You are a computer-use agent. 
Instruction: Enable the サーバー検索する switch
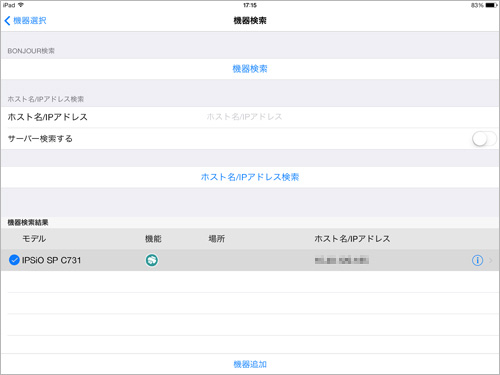[484, 139]
